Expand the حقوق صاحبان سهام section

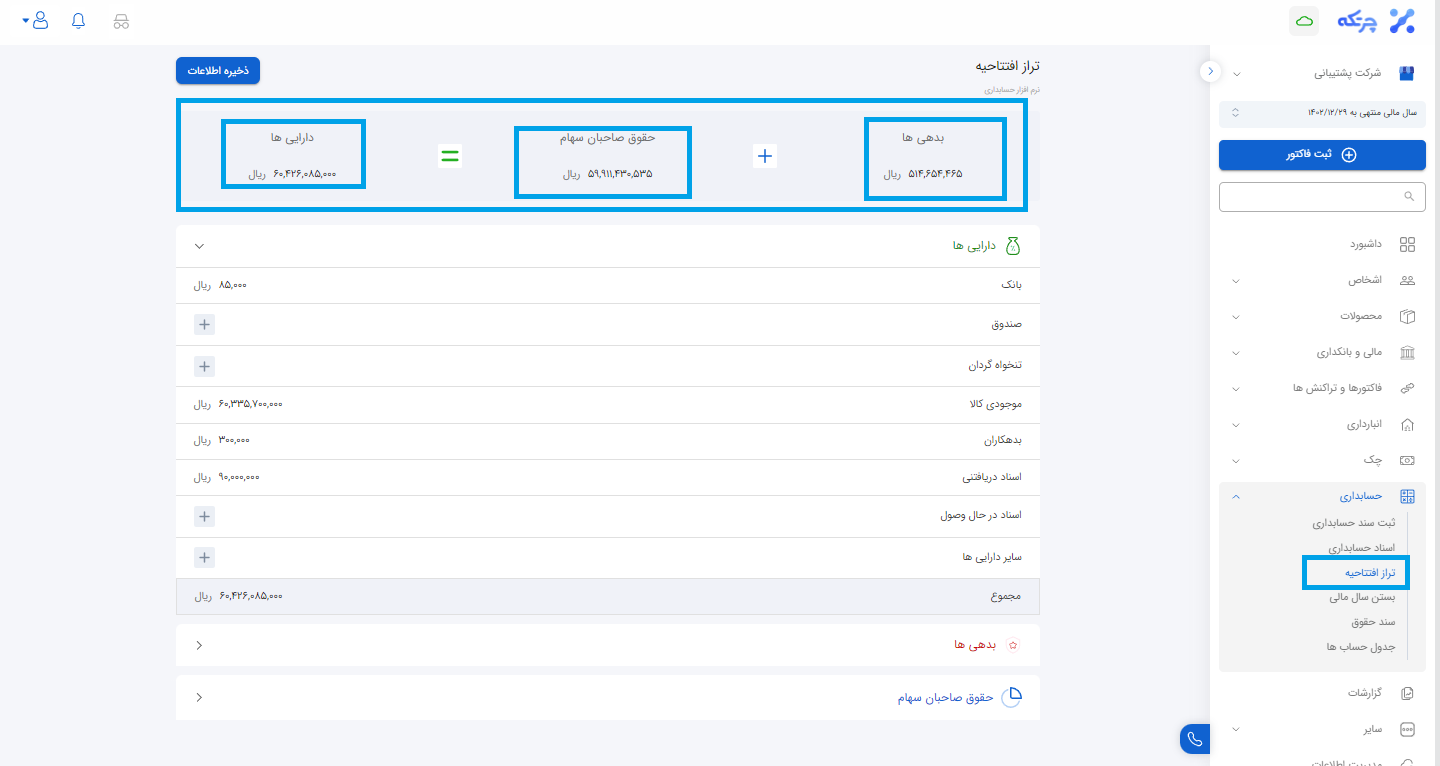point(199,697)
